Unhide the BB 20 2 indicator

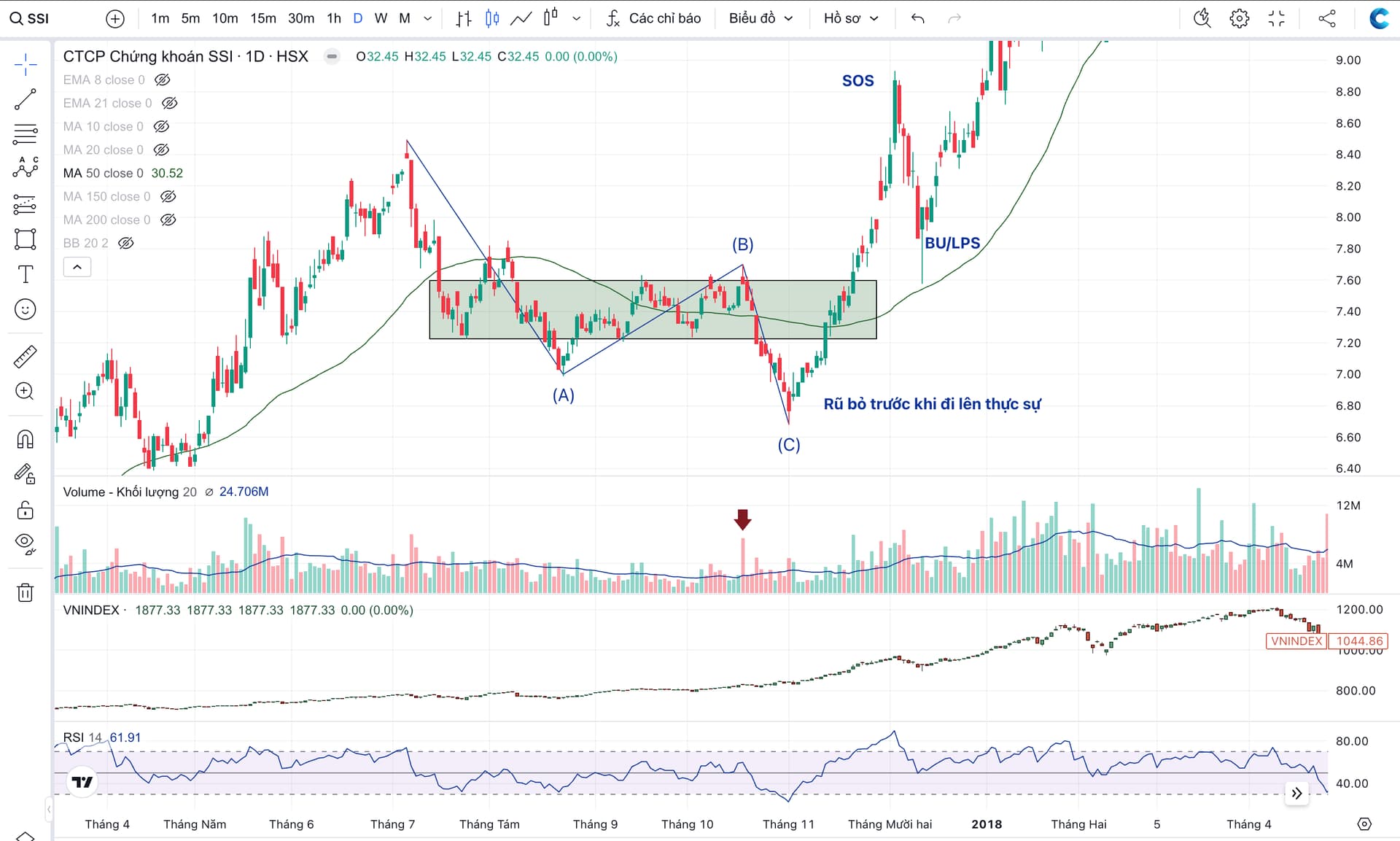pyautogui.click(x=126, y=243)
